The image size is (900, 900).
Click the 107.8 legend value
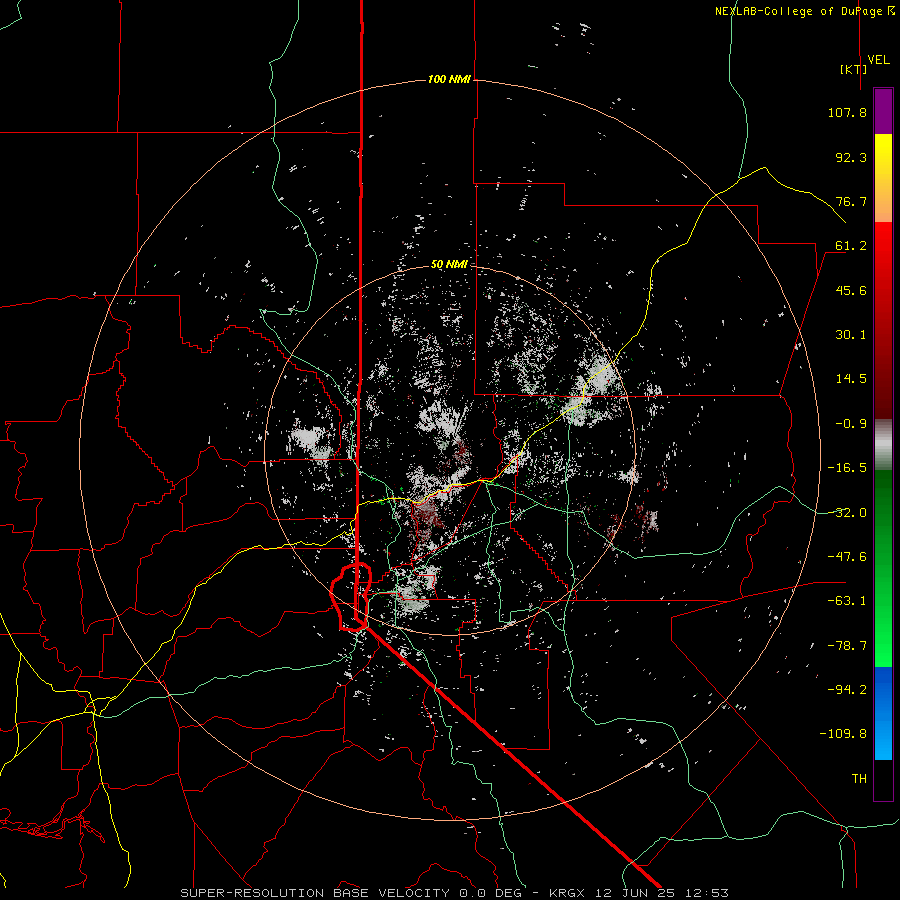(x=847, y=112)
